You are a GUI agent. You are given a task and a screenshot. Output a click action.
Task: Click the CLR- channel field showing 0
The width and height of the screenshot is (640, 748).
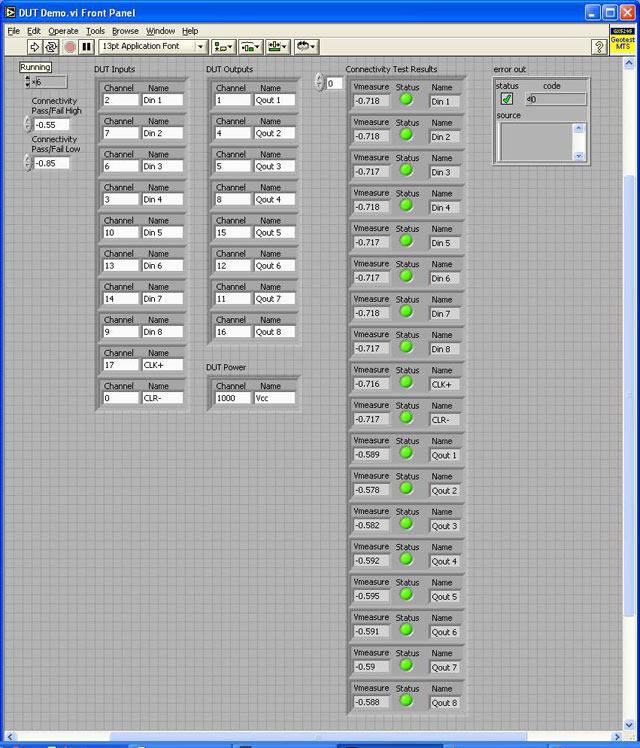[x=121, y=398]
